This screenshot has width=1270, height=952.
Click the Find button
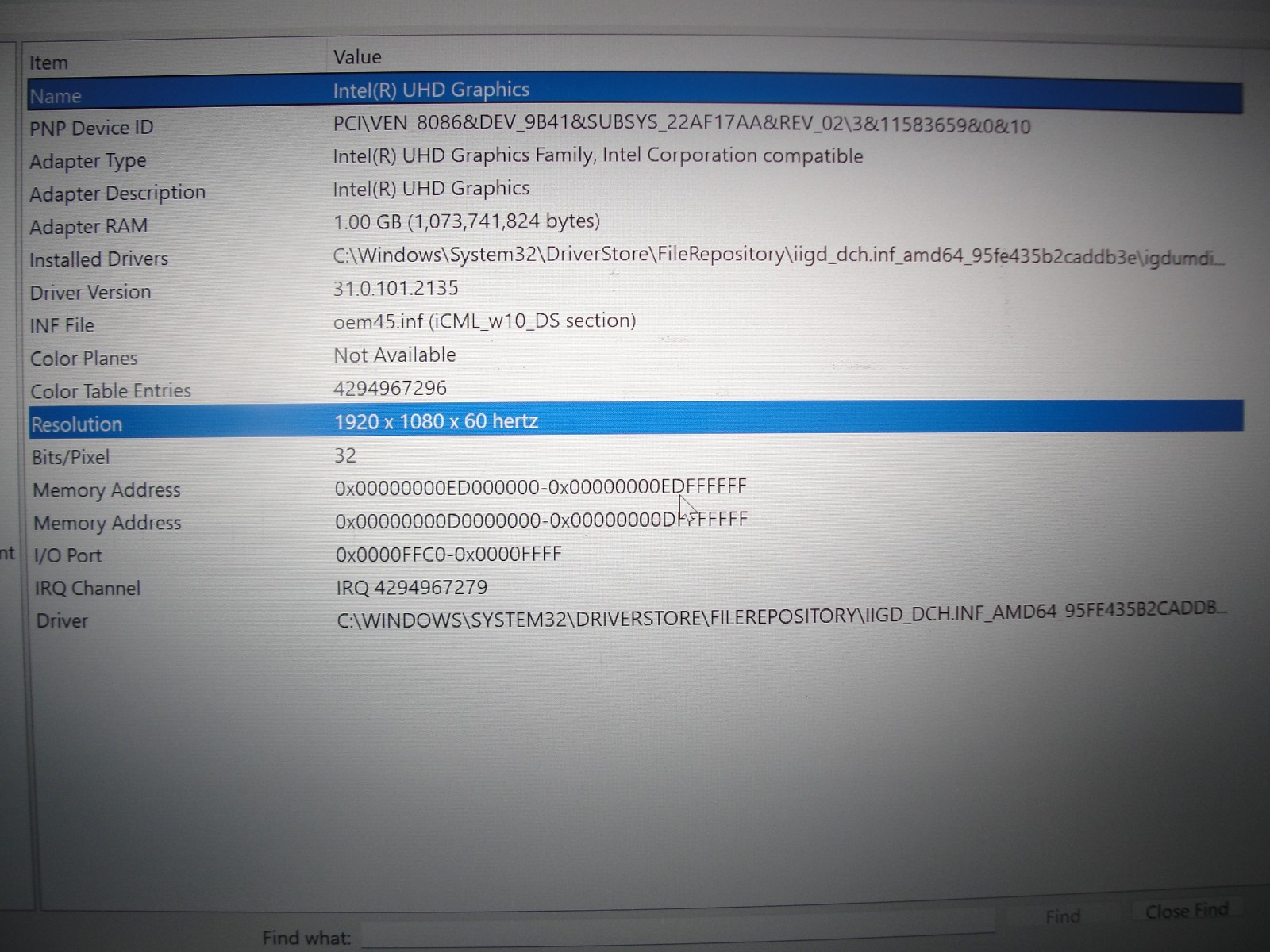[x=1063, y=917]
